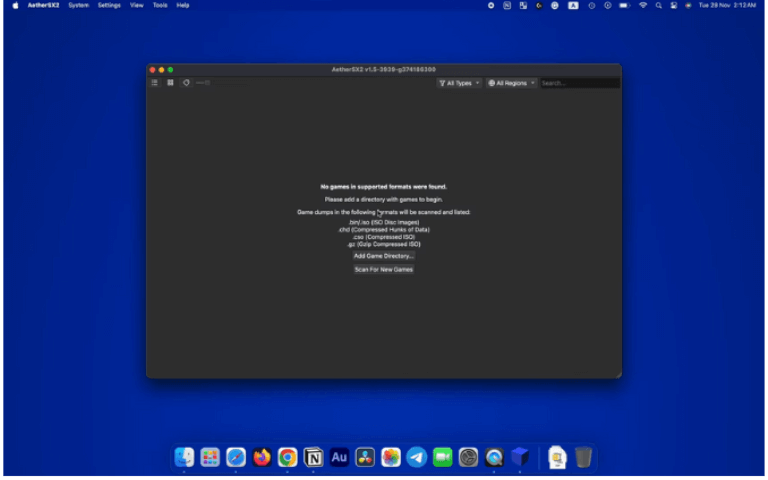
Task: Click the Scan For New Games button
Action: point(384,269)
